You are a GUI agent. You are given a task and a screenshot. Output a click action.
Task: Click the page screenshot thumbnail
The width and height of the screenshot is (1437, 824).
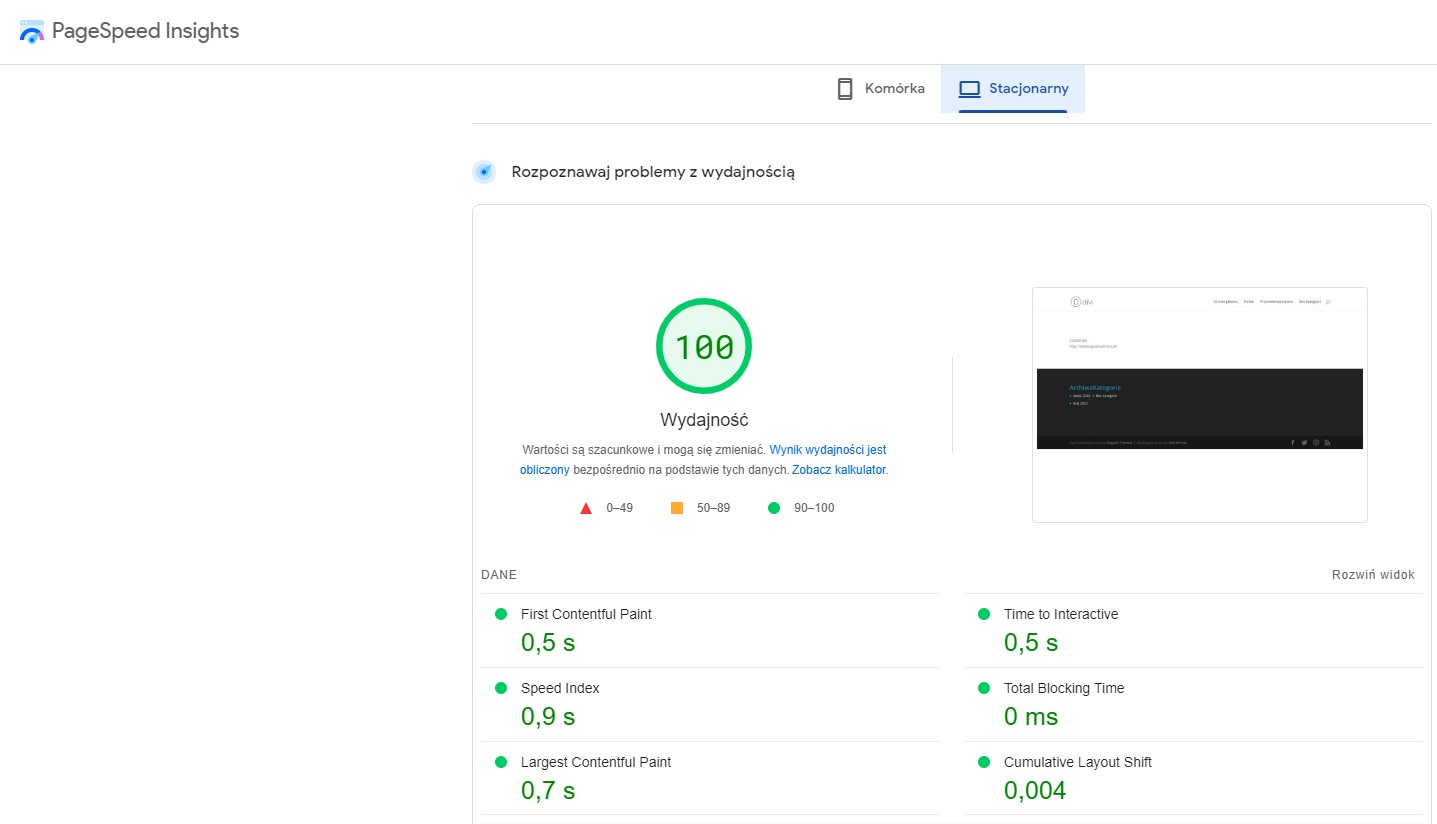pos(1200,405)
